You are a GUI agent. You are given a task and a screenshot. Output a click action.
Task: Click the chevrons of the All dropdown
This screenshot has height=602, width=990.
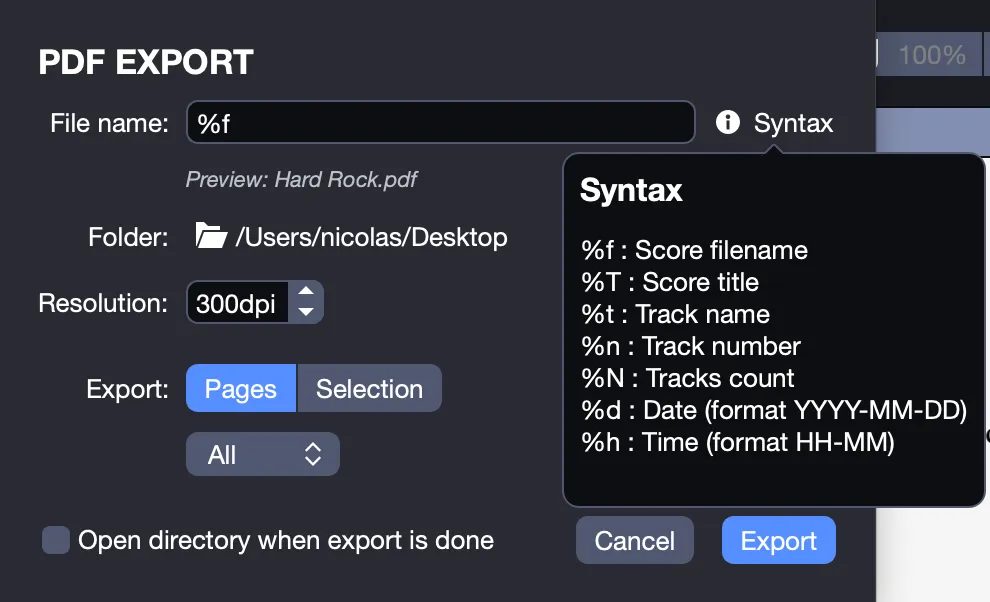click(313, 454)
